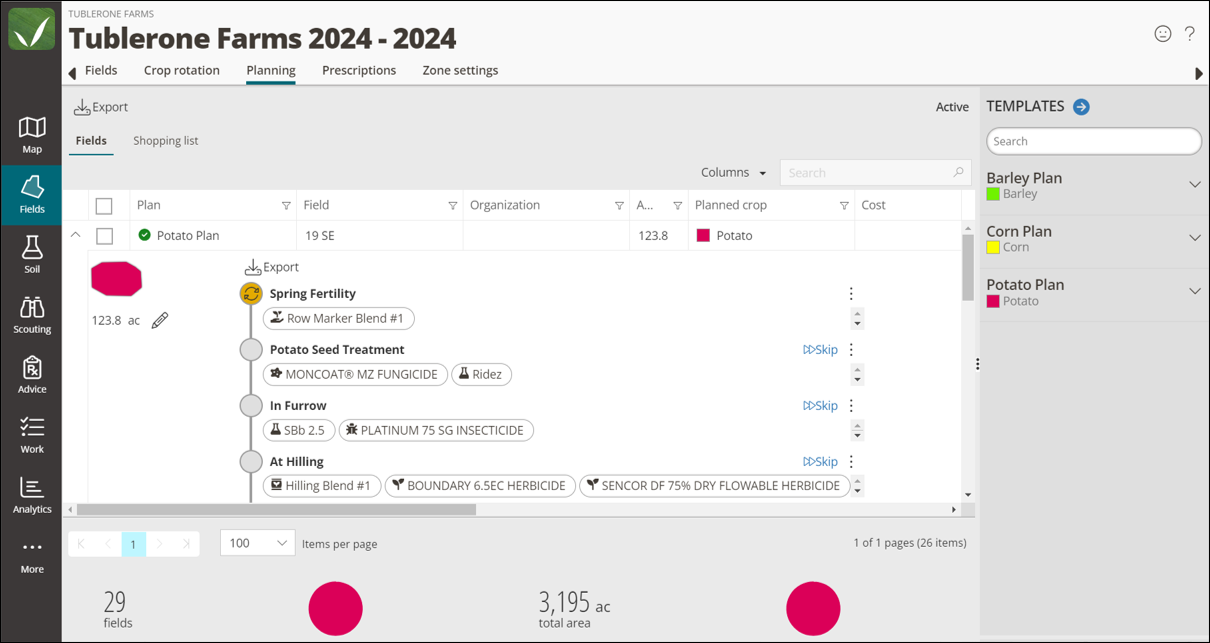Open the Work checklist section
Image resolution: width=1210 pixels, height=643 pixels.
[32, 435]
